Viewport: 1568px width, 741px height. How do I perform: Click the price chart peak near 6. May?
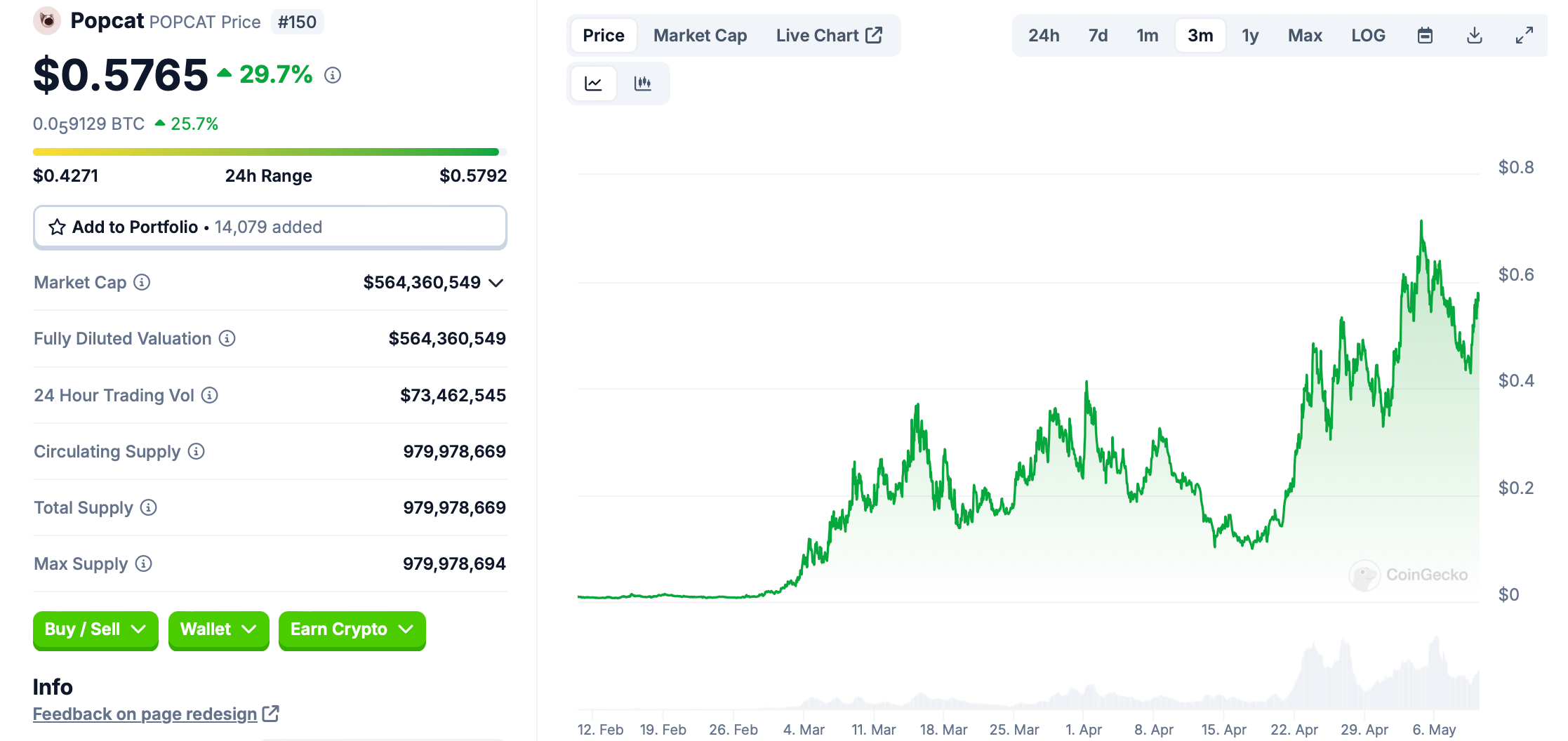1421,222
